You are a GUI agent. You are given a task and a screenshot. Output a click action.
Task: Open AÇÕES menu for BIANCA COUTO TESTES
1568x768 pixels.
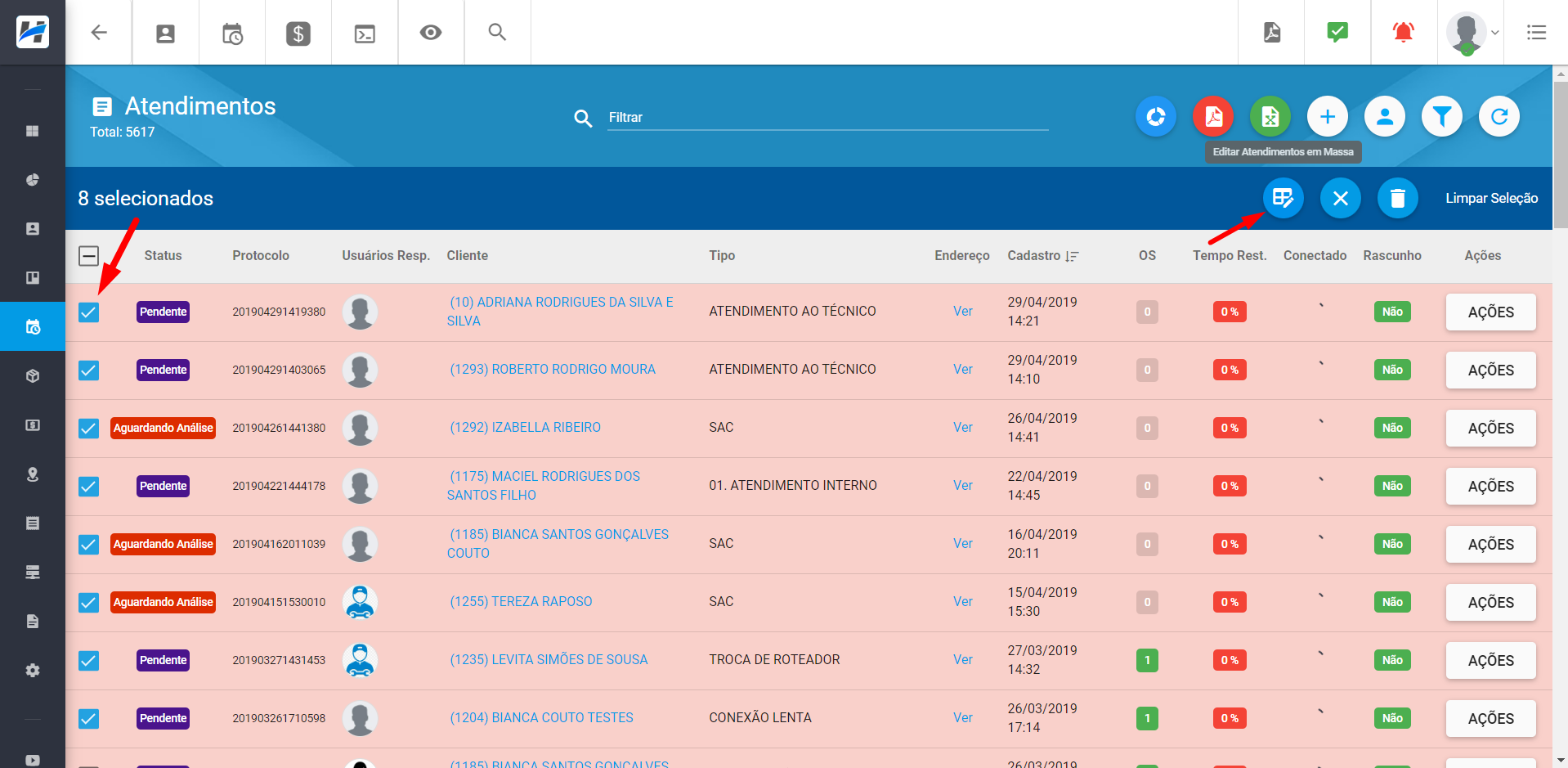(x=1490, y=719)
